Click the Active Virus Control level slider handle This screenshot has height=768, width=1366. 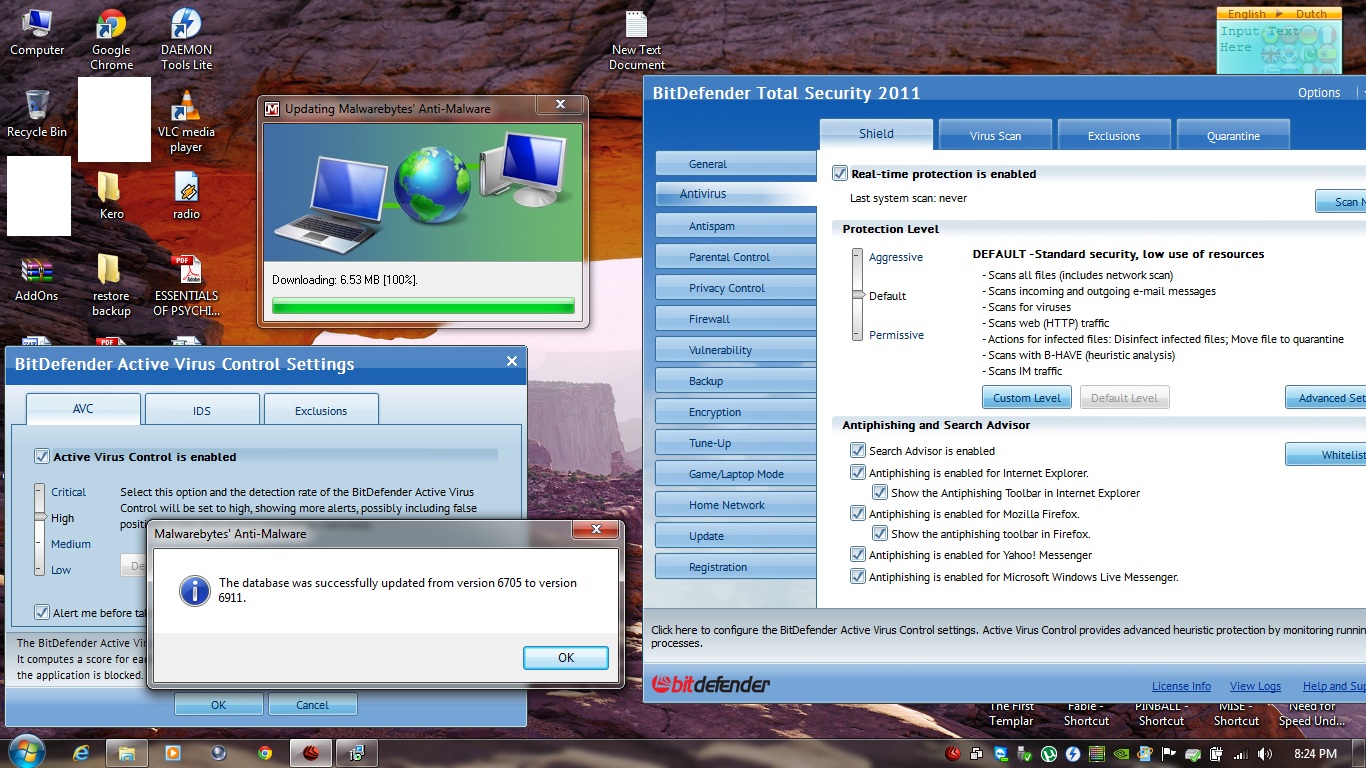click(x=40, y=517)
